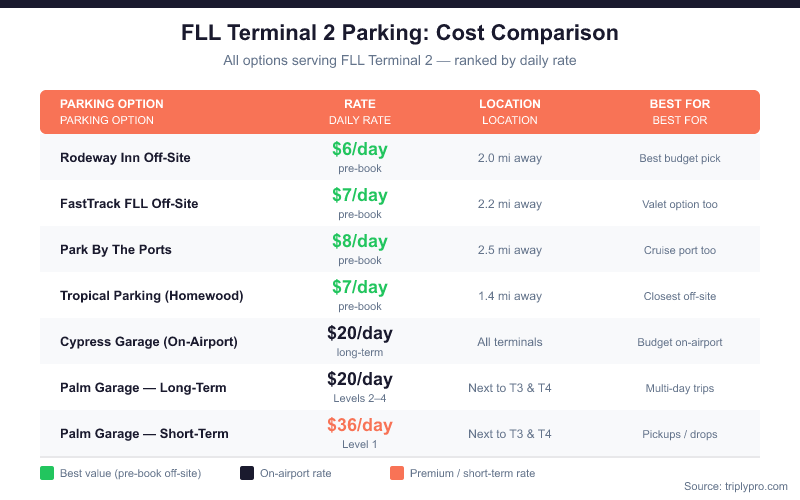The height and width of the screenshot is (500, 800).
Task: Click the Valet option too note
Action: (680, 204)
